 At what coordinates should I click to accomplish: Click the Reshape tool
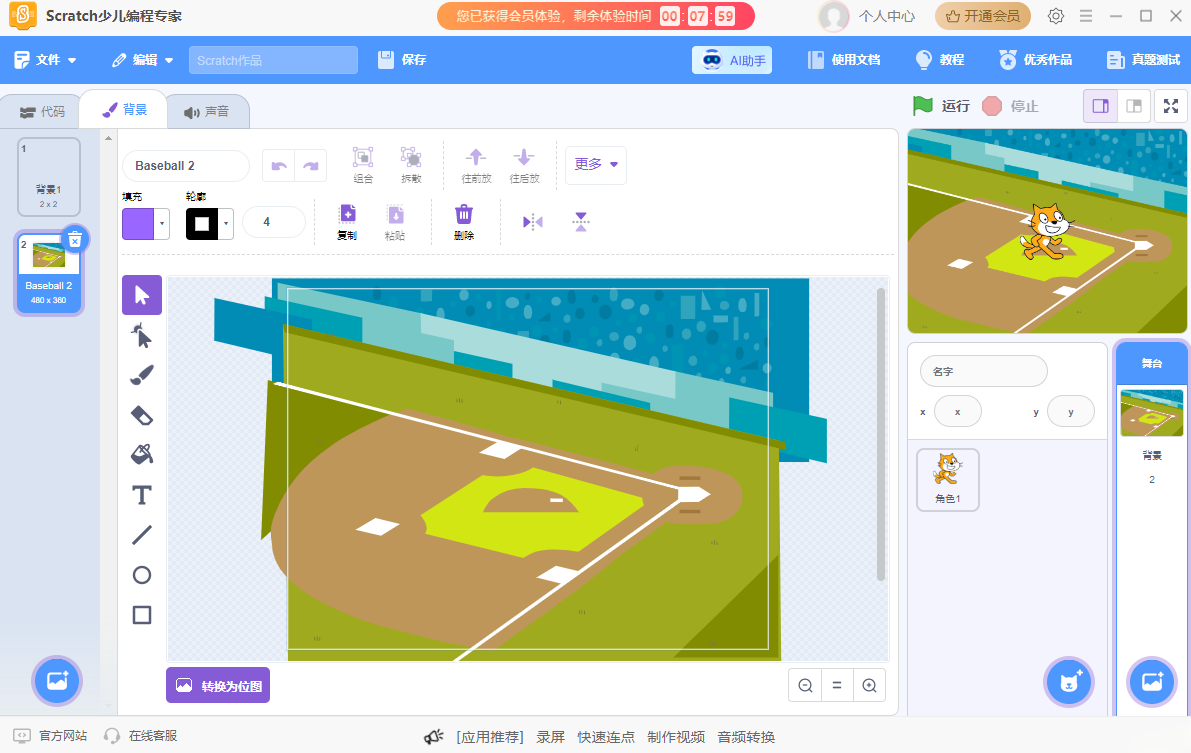[142, 336]
